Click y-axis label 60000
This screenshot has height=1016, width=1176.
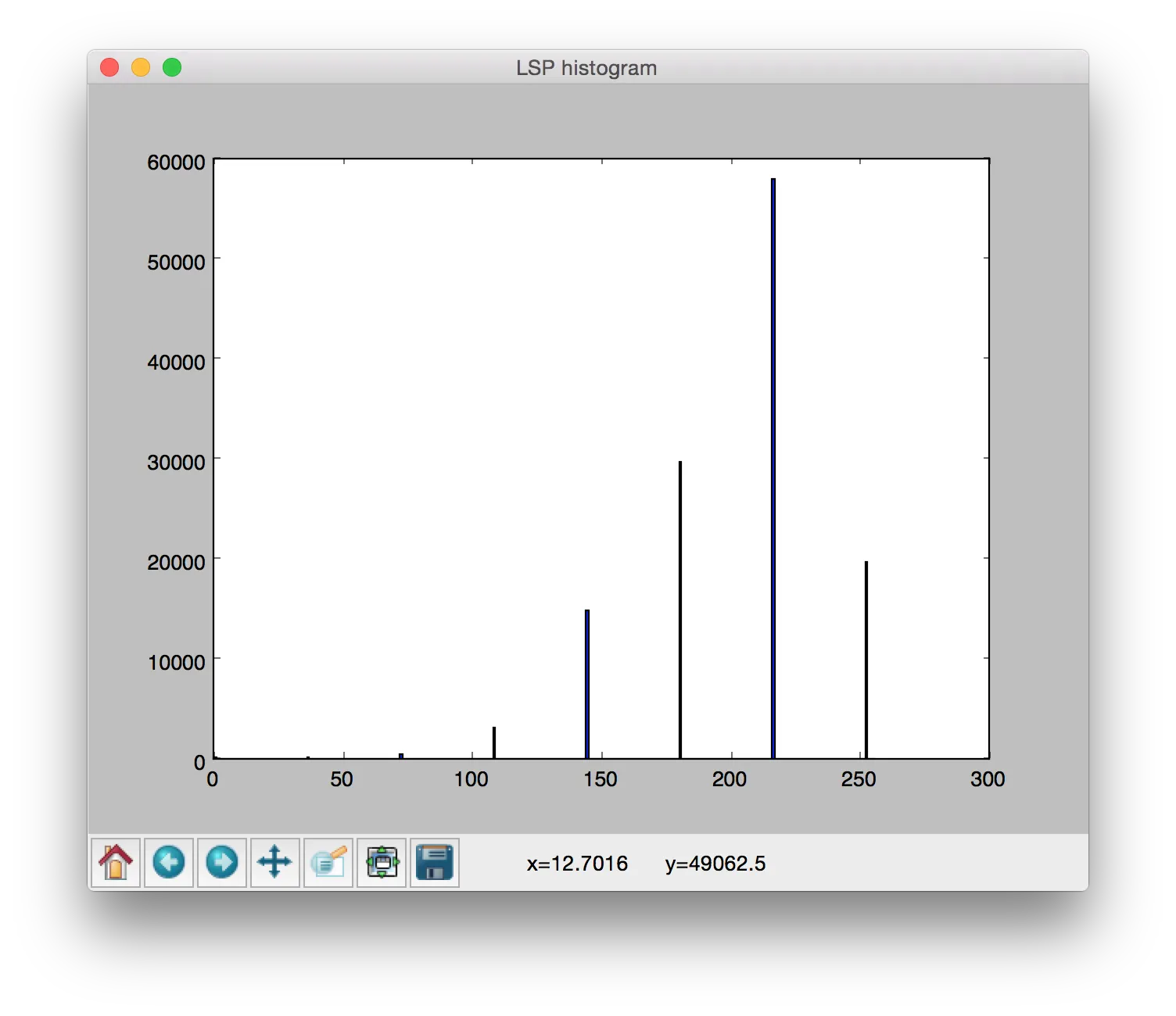(x=176, y=163)
